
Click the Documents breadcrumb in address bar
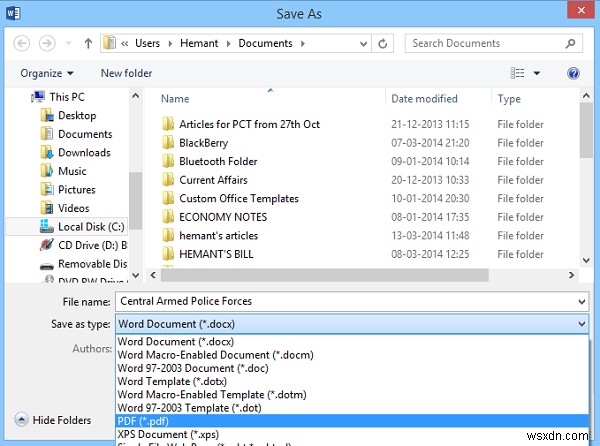click(265, 43)
